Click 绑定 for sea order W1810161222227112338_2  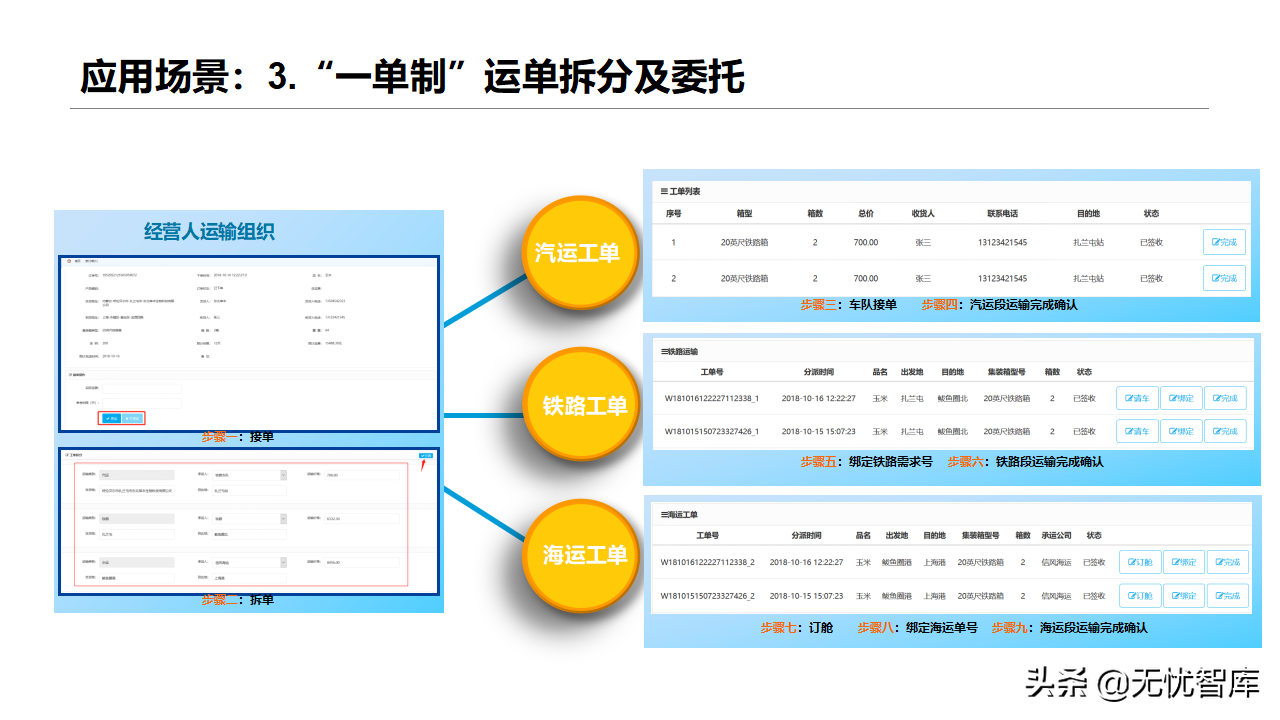pos(1184,562)
